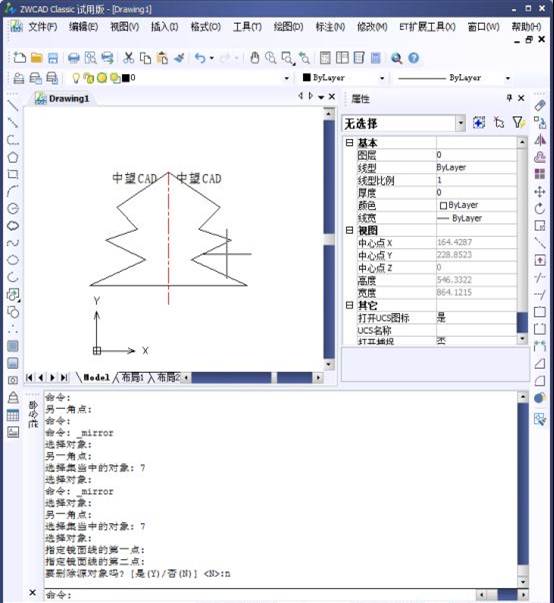
Task: Open the 无选择 object selection dropdown
Action: 460,123
